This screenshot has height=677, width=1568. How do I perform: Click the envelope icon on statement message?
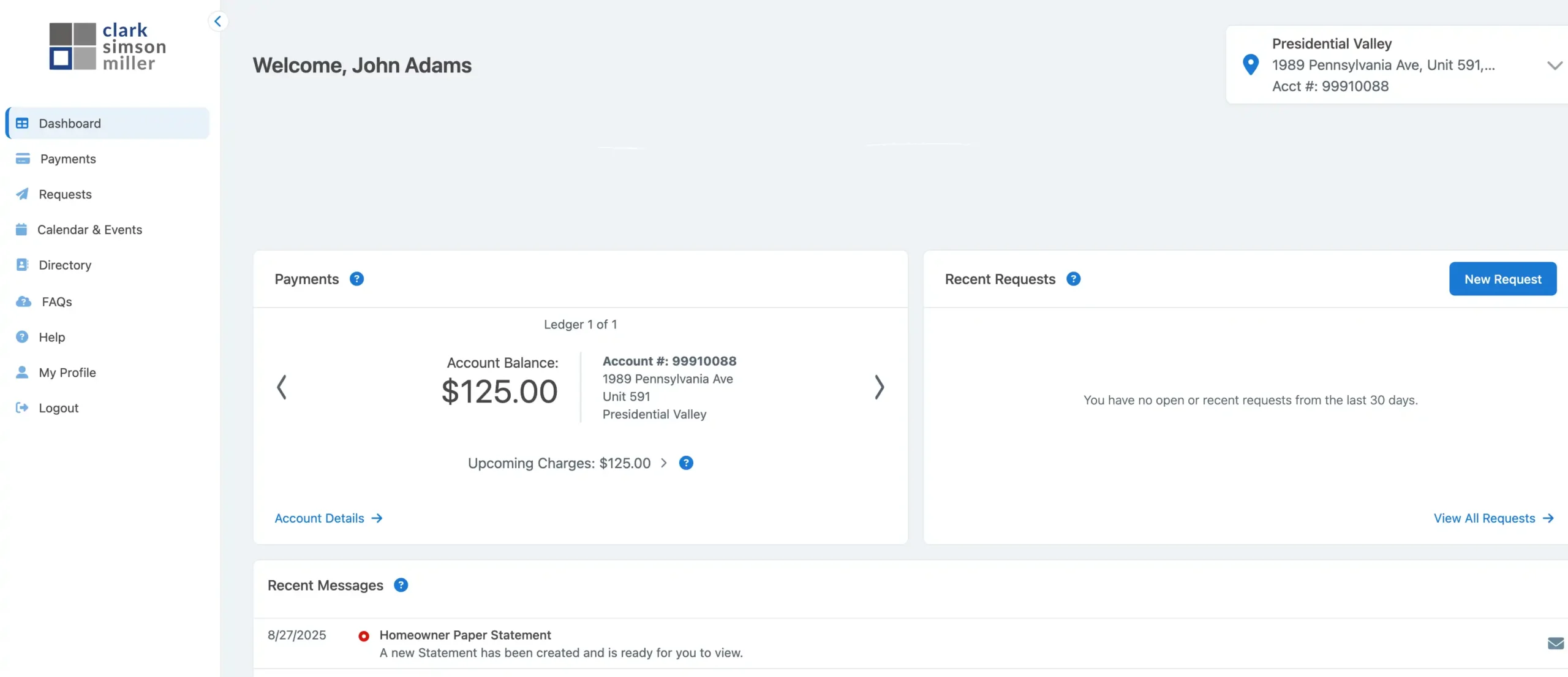[x=1555, y=643]
